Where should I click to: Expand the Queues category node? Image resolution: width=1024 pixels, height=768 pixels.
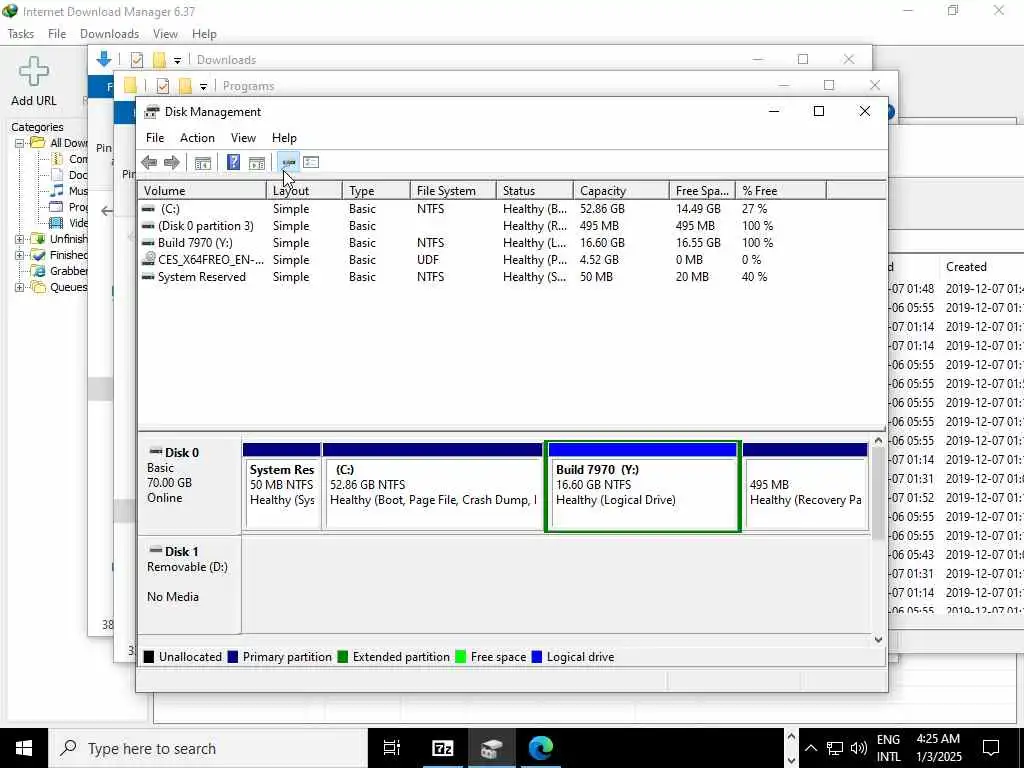[20, 287]
